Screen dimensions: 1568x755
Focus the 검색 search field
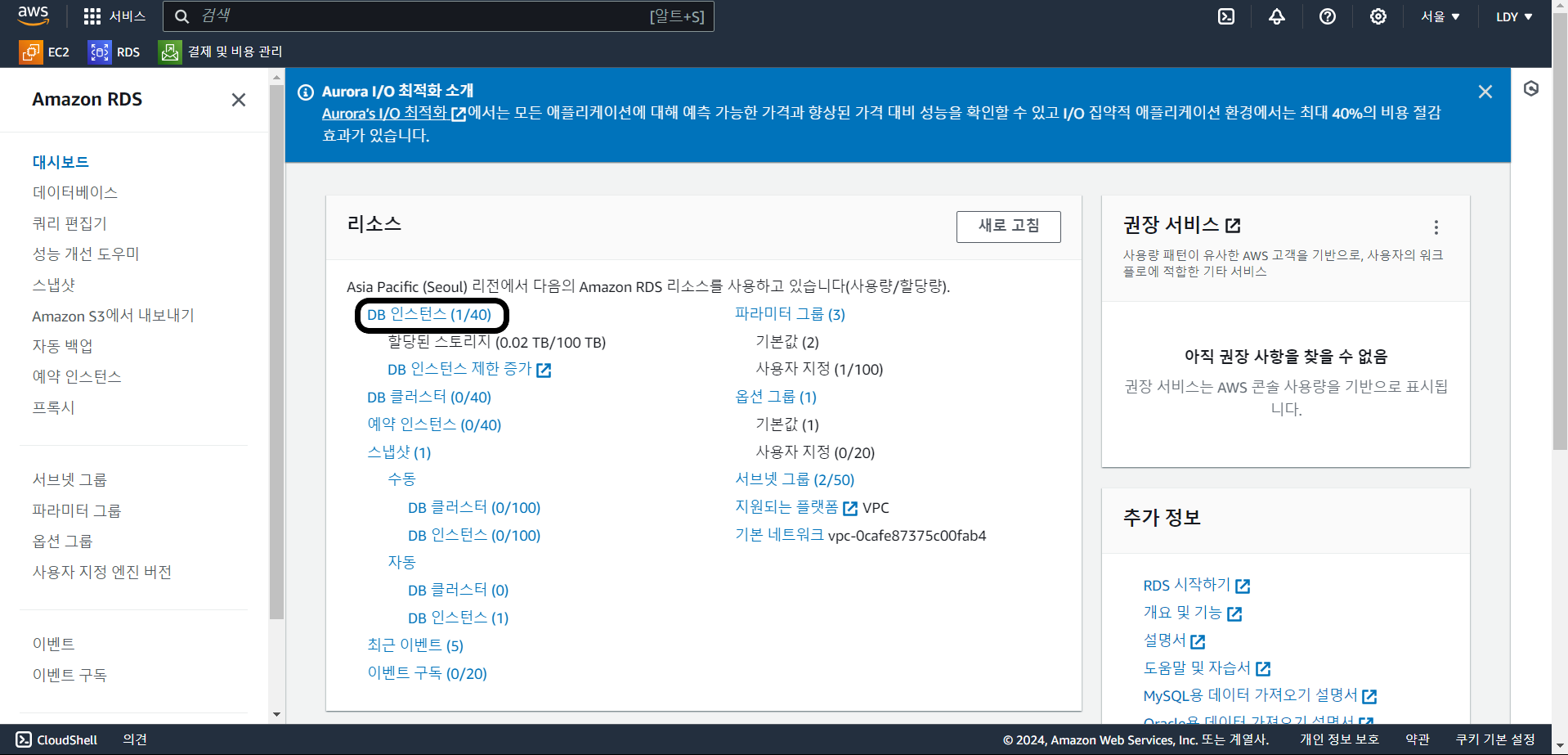point(438,16)
